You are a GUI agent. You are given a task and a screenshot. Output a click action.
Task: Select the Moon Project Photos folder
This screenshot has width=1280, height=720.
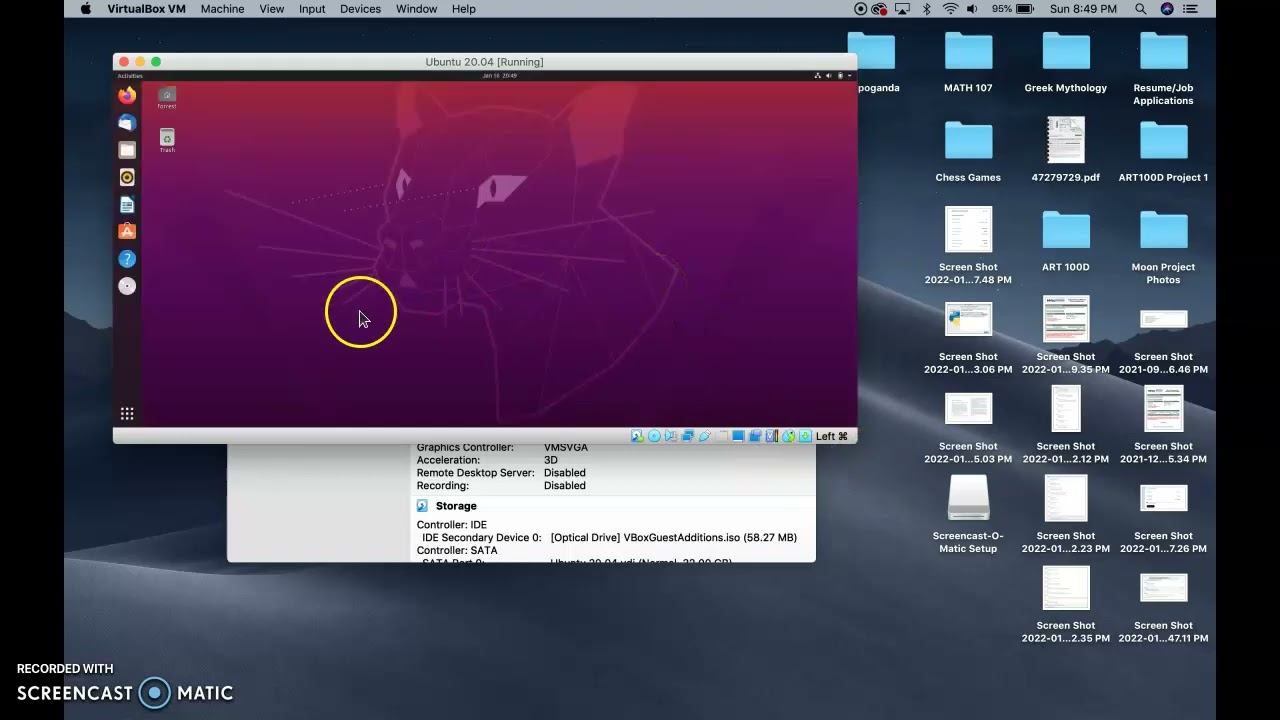coord(1163,247)
